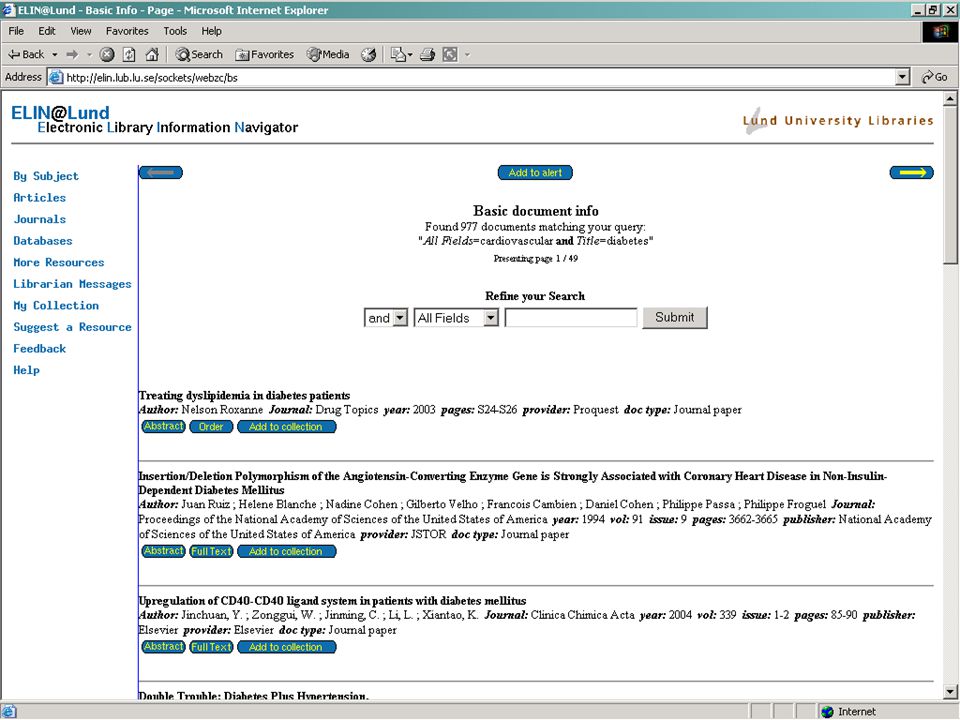Click the Internet zone status bar icon

tap(828, 711)
